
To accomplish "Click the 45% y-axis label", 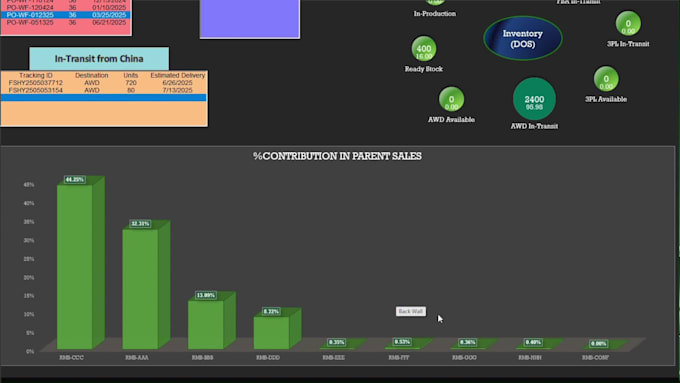I will [x=29, y=185].
